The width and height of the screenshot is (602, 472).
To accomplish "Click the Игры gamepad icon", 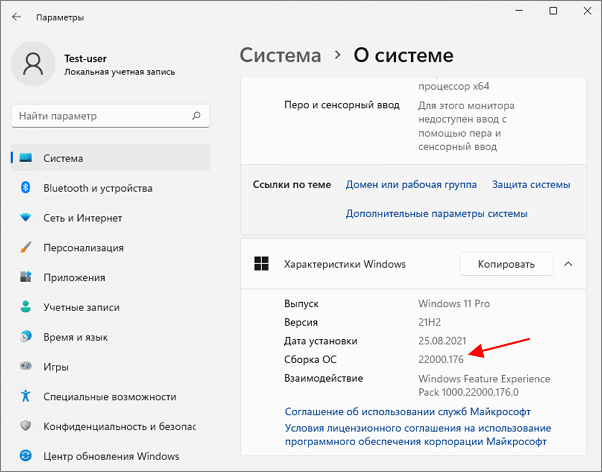I will pyautogui.click(x=25, y=366).
